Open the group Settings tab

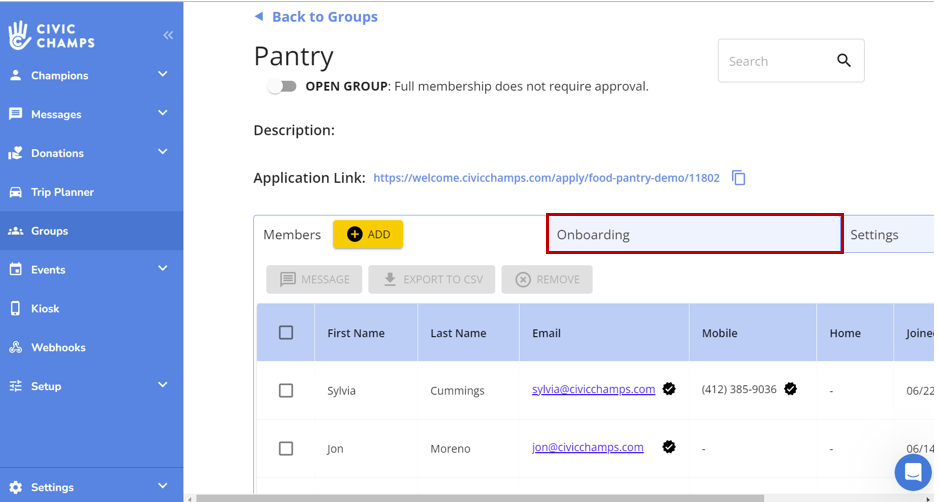pos(874,235)
